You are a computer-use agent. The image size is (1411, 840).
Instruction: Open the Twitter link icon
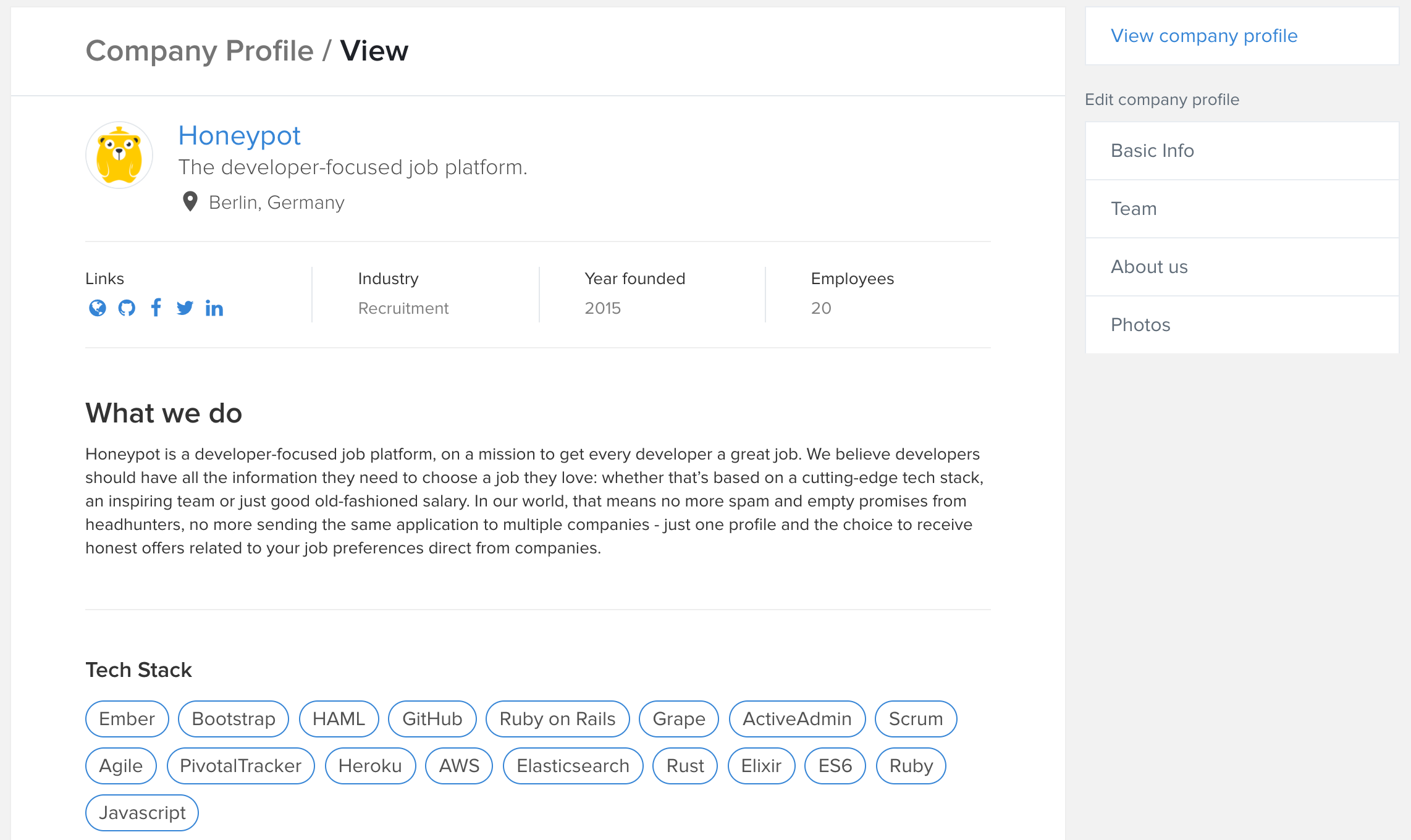[185, 308]
